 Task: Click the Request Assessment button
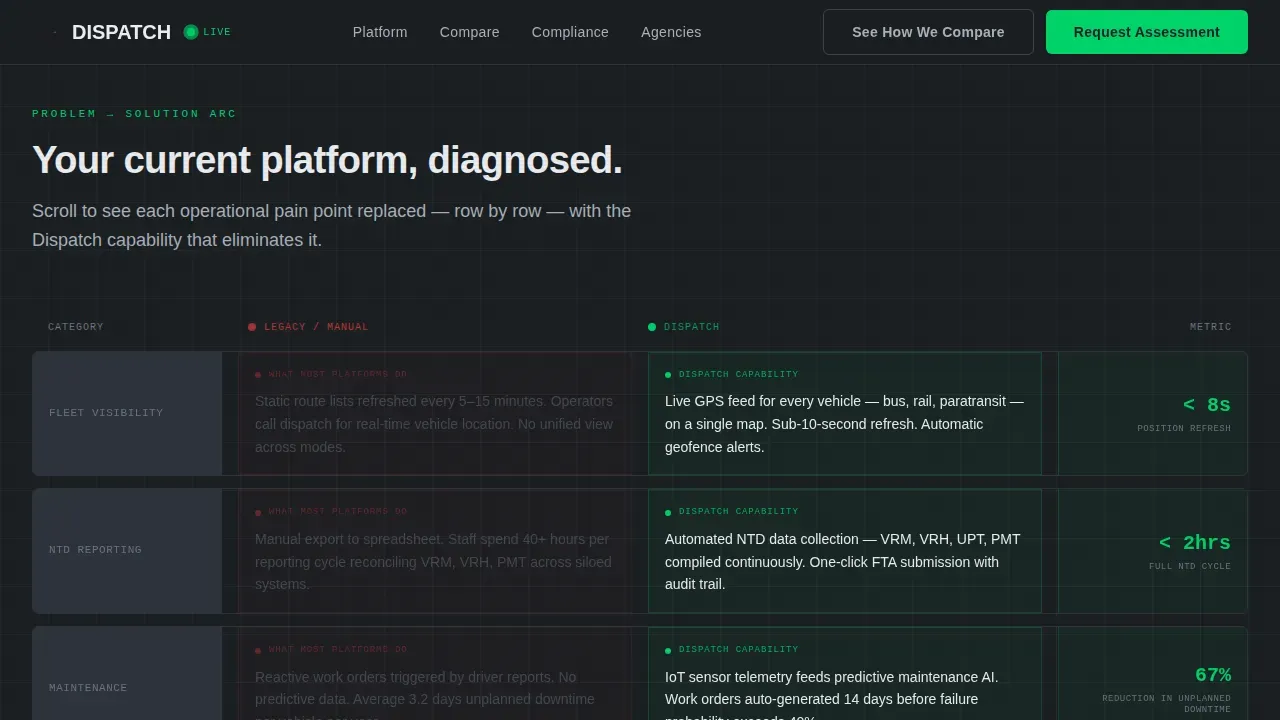coord(1147,32)
